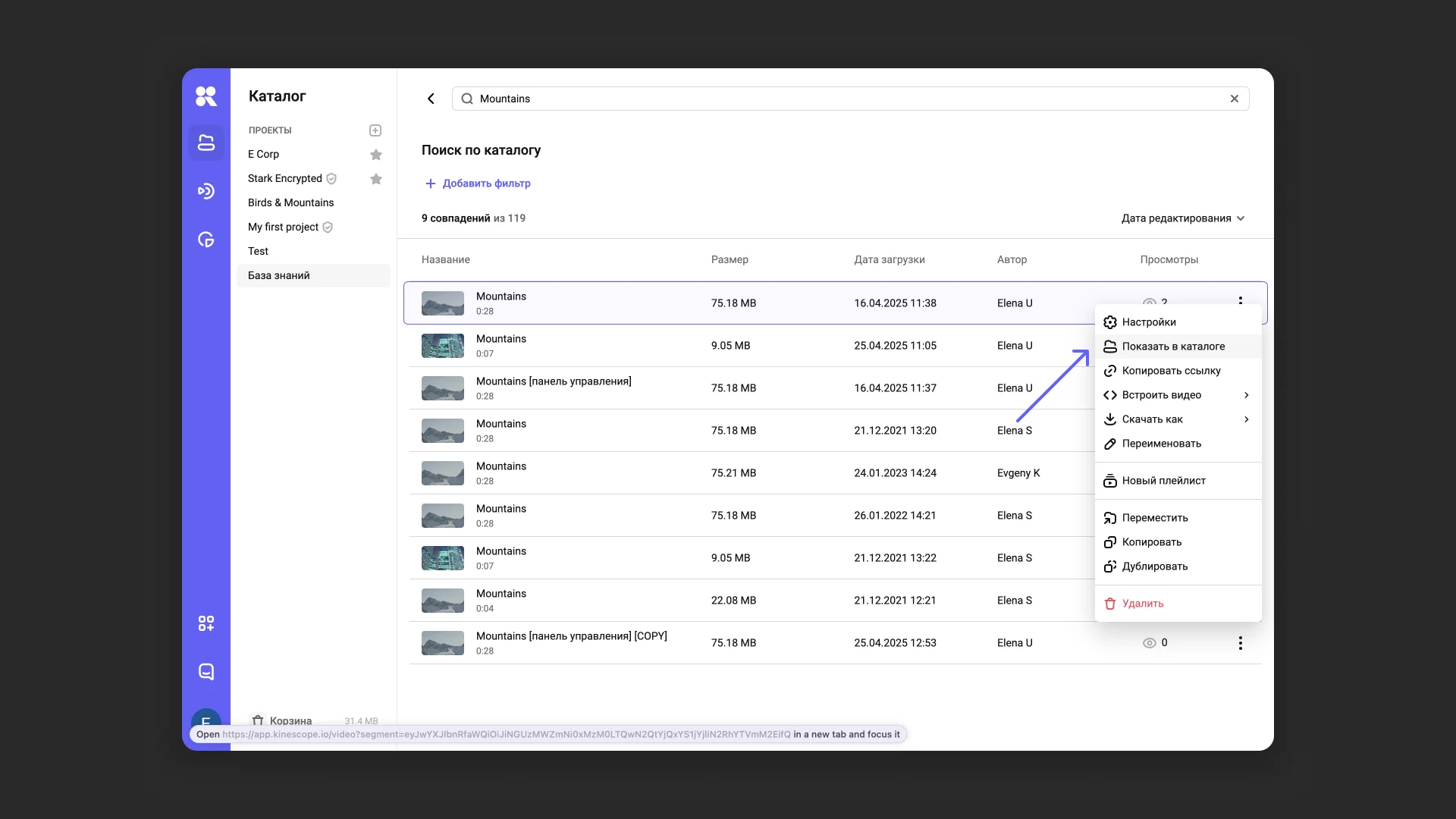Open the support chat sidebar icon
Viewport: 1456px width, 819px height.
[206, 672]
